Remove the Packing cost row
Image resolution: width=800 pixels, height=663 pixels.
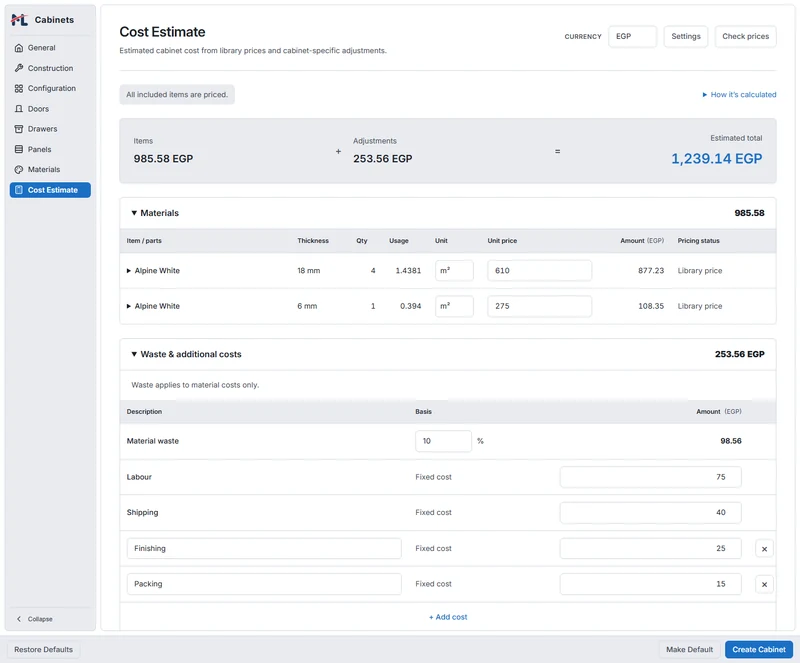point(764,584)
